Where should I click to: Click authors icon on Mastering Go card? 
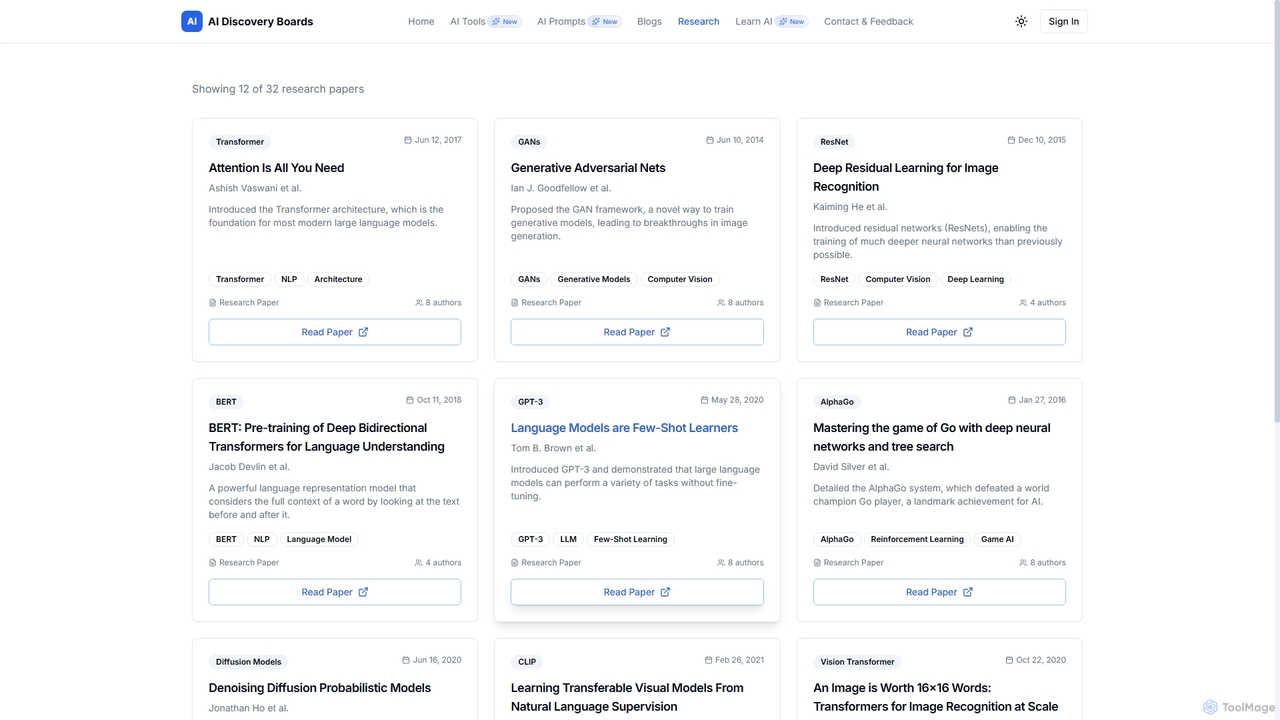tap(1023, 562)
